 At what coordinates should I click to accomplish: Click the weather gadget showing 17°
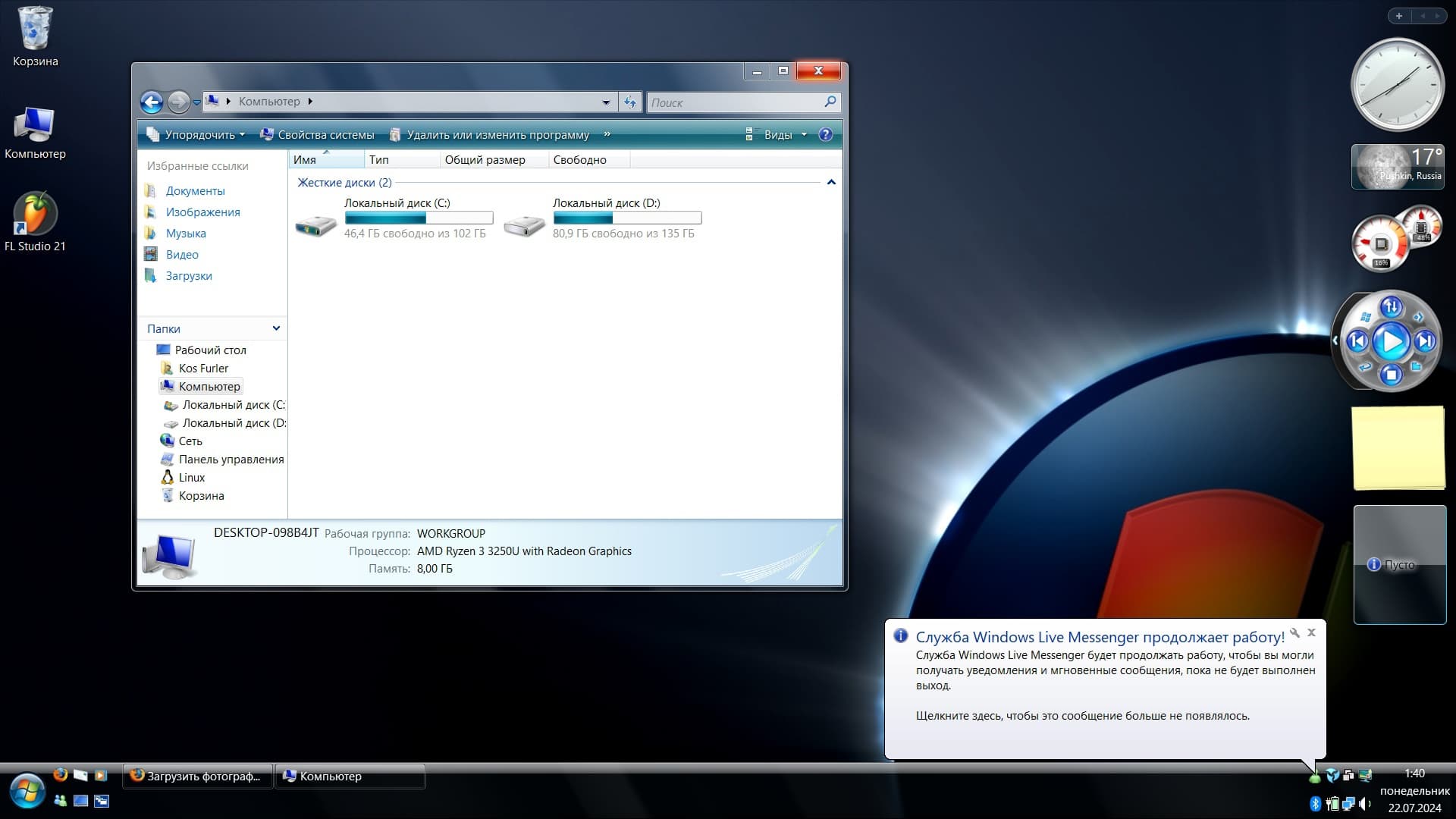point(1398,167)
